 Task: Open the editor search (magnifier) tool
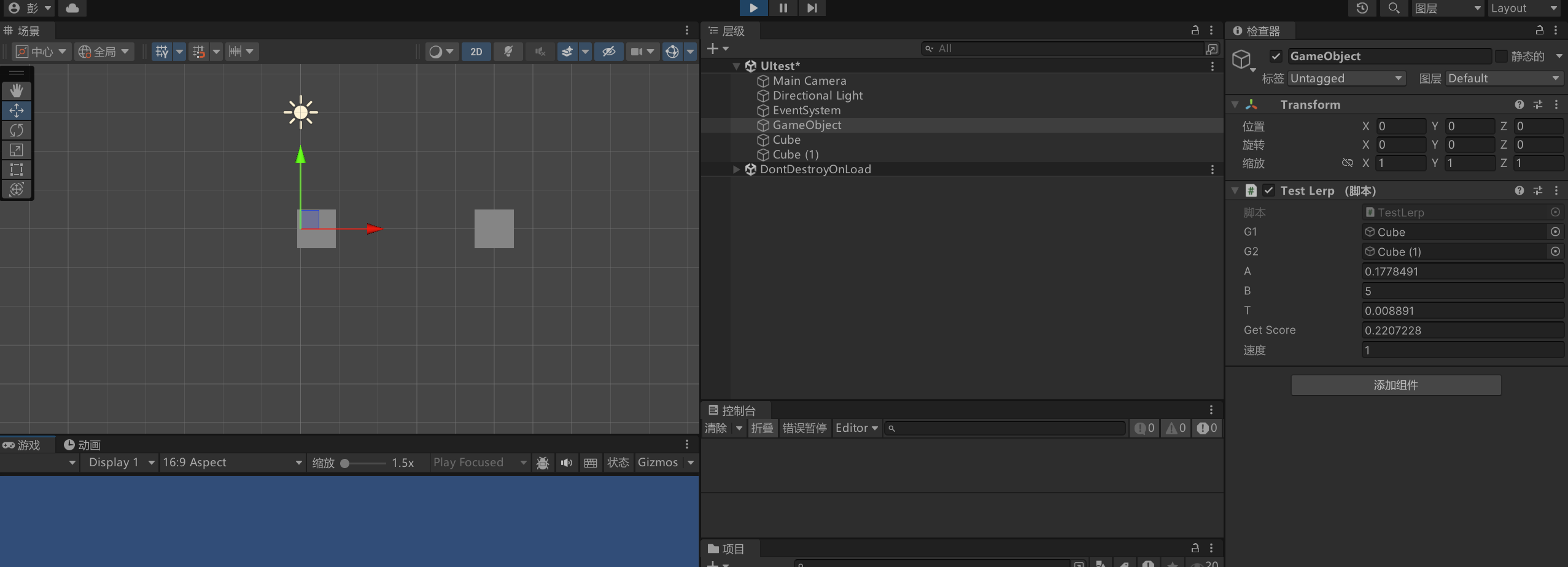pos(1393,8)
